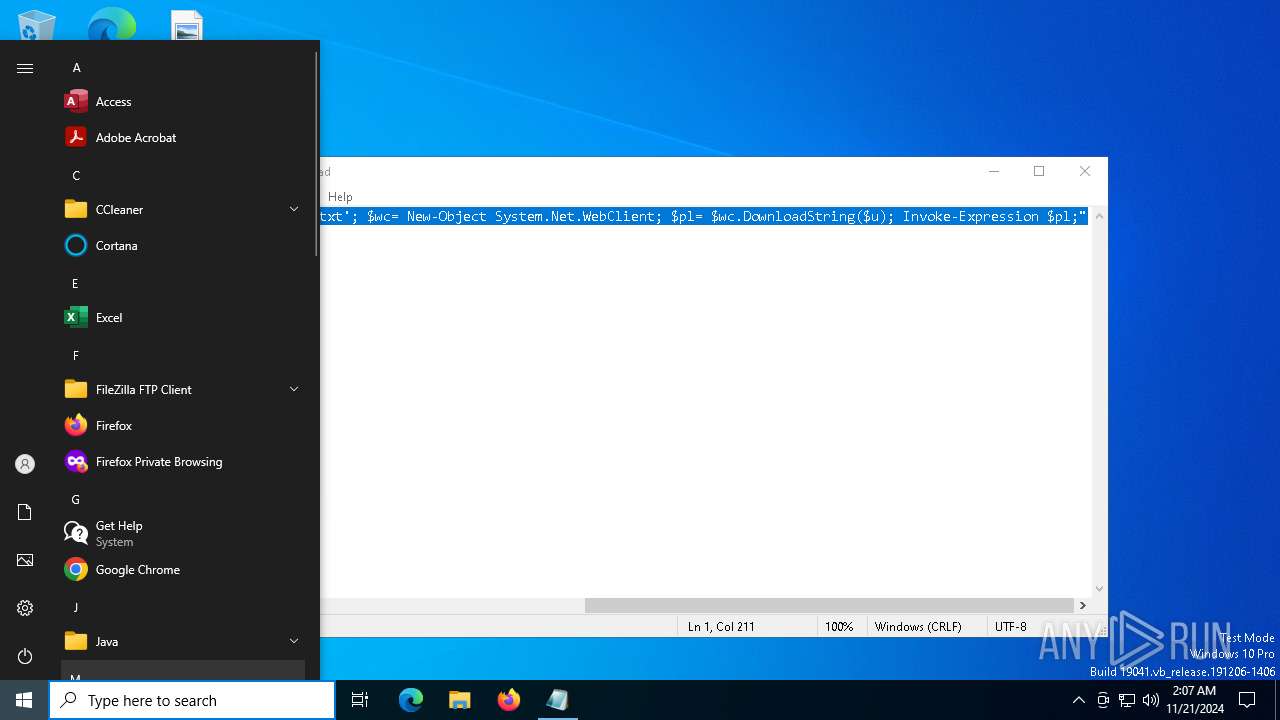This screenshot has width=1280, height=720.
Task: Open the user account icon in Start
Action: (x=25, y=464)
